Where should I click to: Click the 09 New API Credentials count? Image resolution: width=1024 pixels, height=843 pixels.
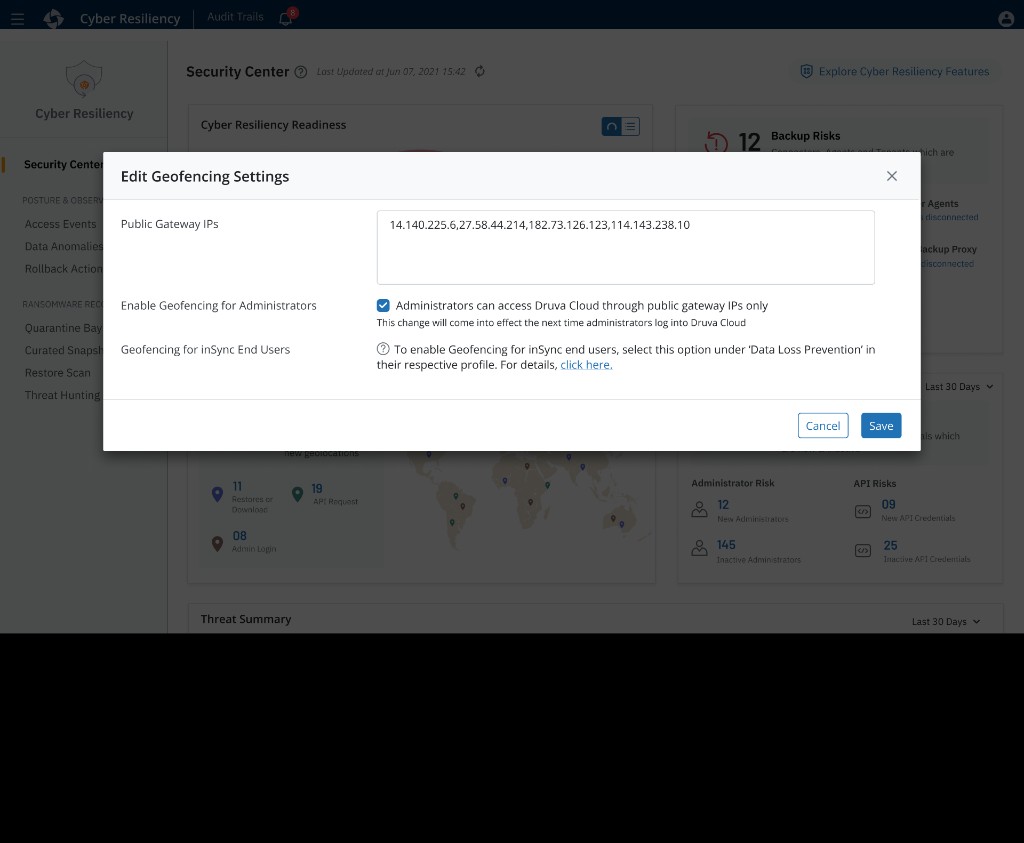tap(888, 504)
